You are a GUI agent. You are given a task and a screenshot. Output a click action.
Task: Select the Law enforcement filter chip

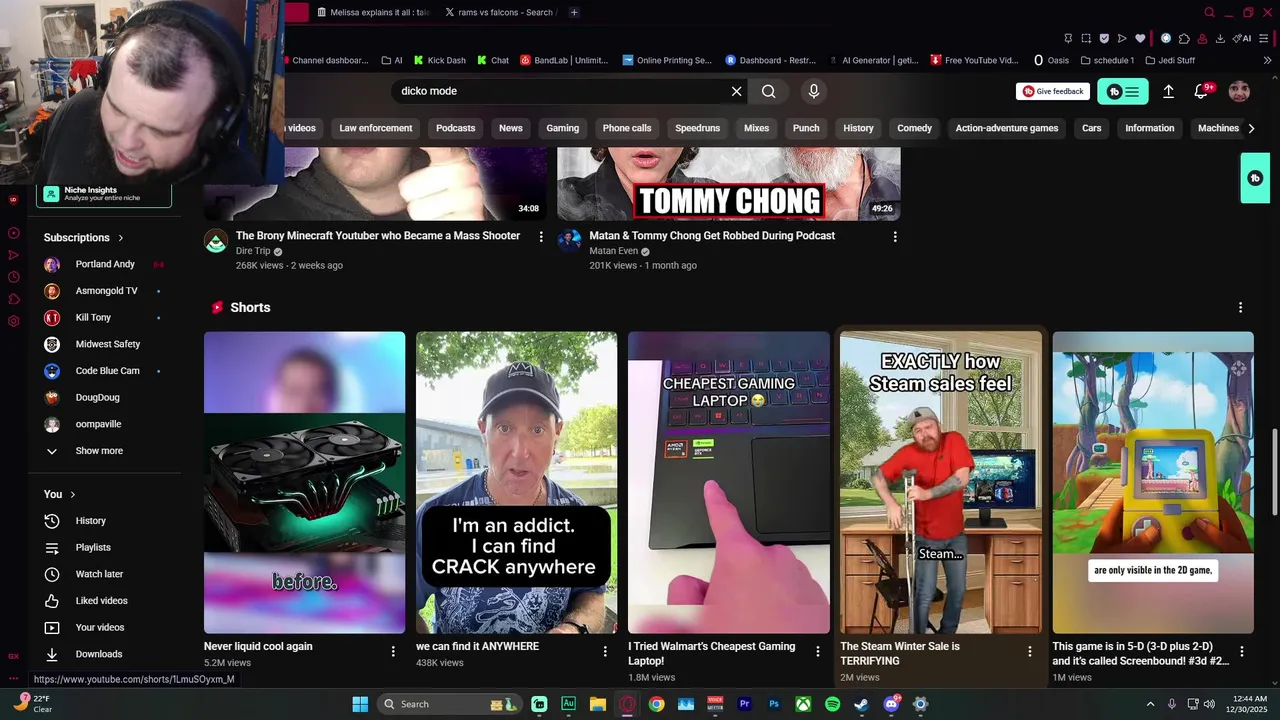click(376, 128)
